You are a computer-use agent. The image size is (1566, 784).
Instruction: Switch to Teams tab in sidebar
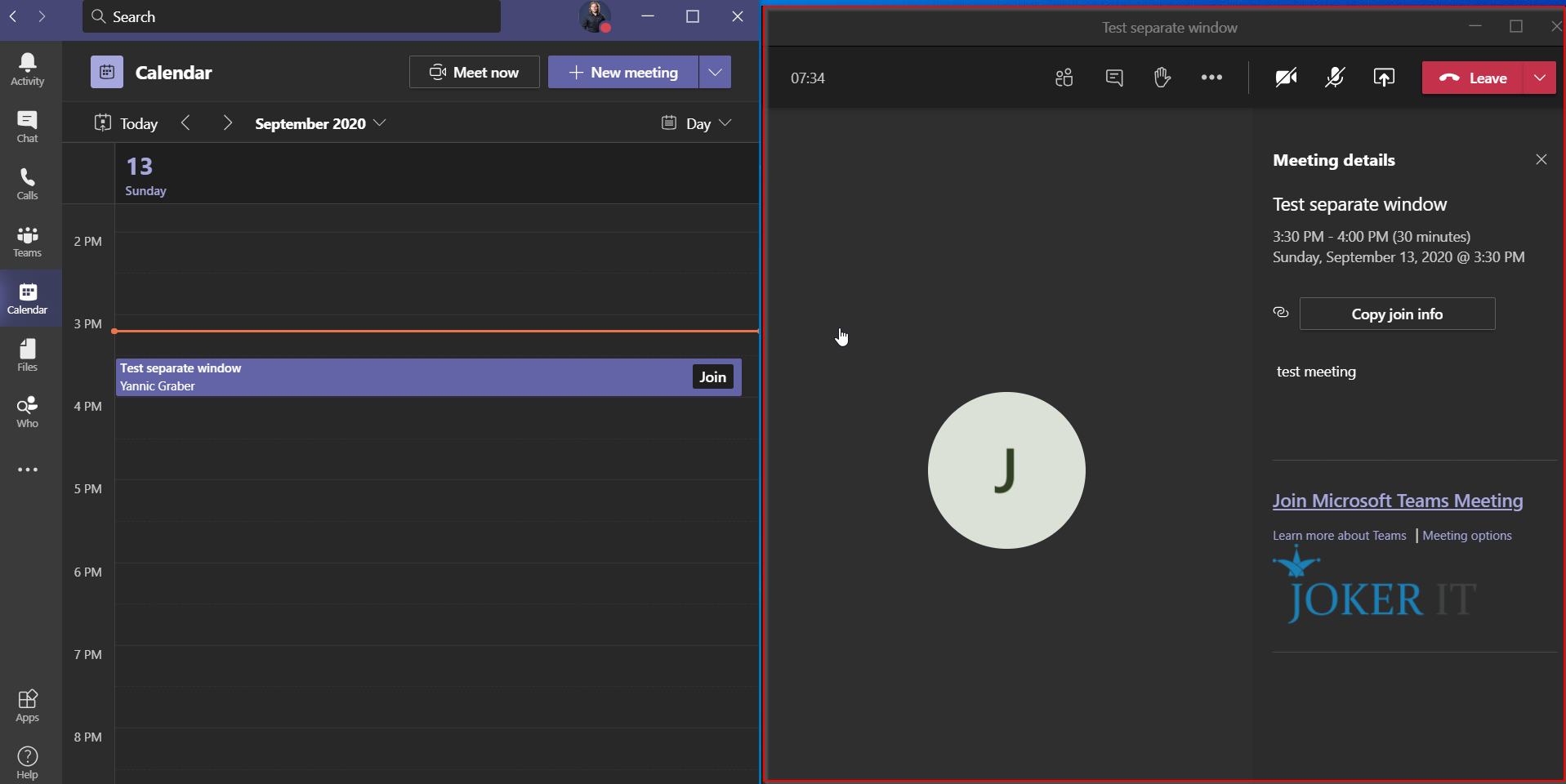pos(28,241)
